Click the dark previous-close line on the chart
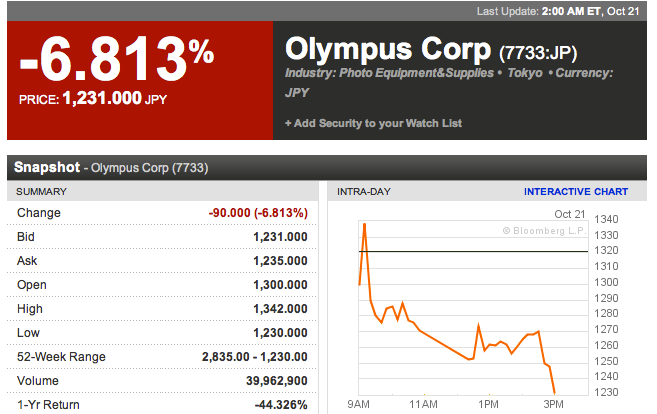657x414 pixels. point(473,251)
